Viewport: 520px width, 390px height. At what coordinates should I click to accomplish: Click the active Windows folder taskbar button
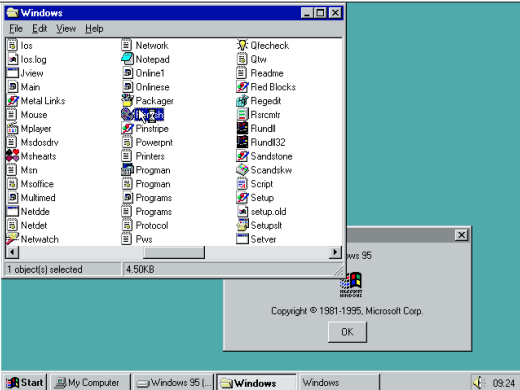pos(257,382)
